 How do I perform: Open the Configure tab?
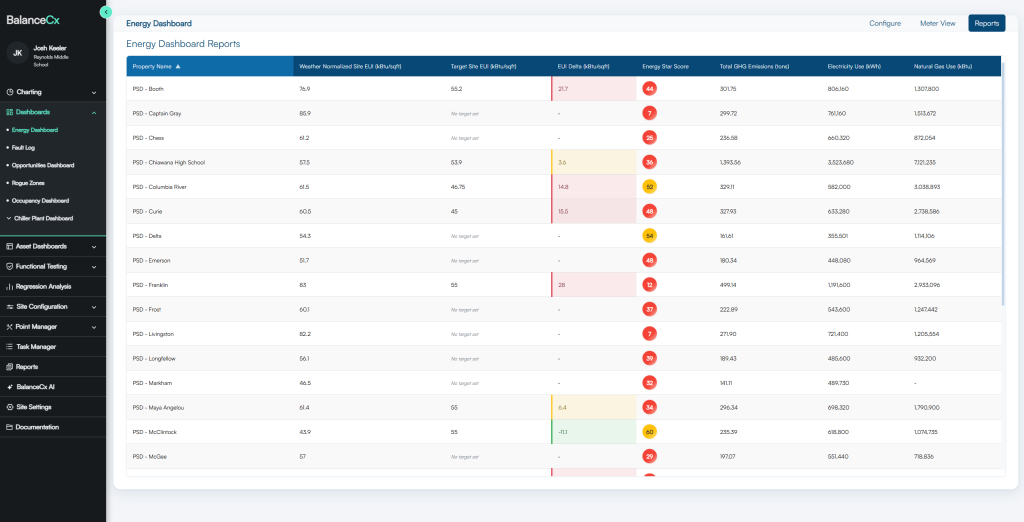[x=885, y=24]
